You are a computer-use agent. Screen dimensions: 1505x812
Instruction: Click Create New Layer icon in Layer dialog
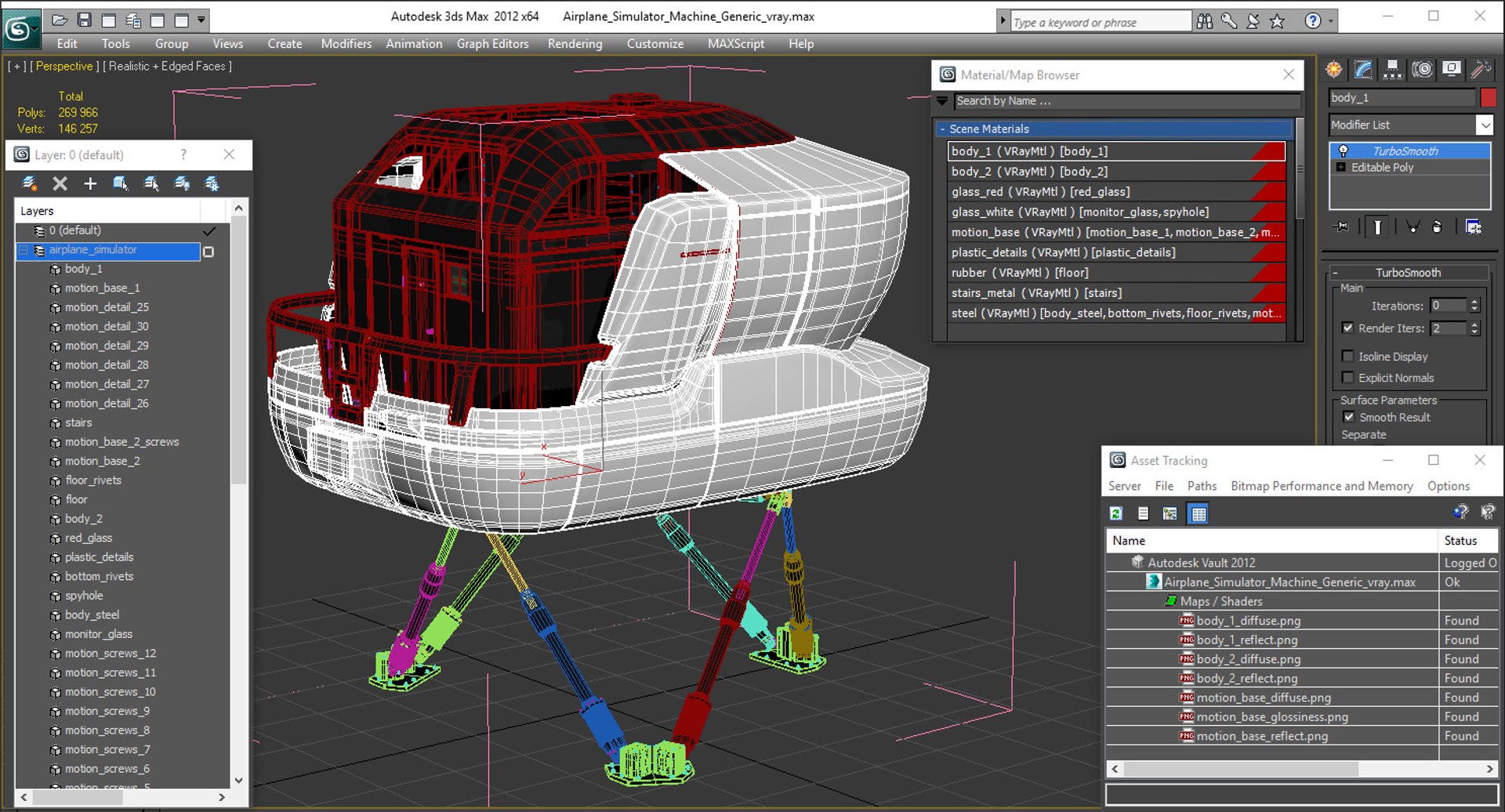(x=29, y=183)
